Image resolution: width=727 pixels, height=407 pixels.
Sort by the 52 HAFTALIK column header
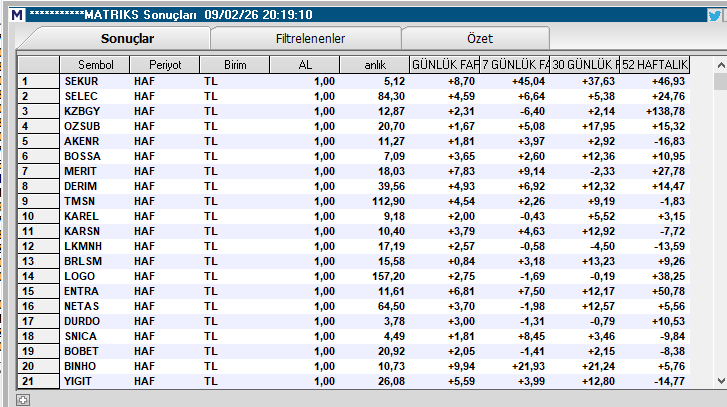(x=655, y=65)
